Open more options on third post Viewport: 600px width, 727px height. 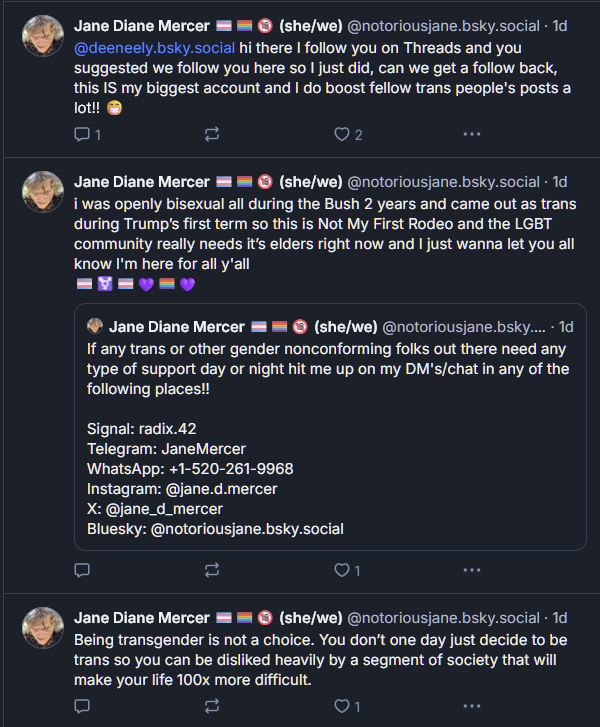click(471, 706)
